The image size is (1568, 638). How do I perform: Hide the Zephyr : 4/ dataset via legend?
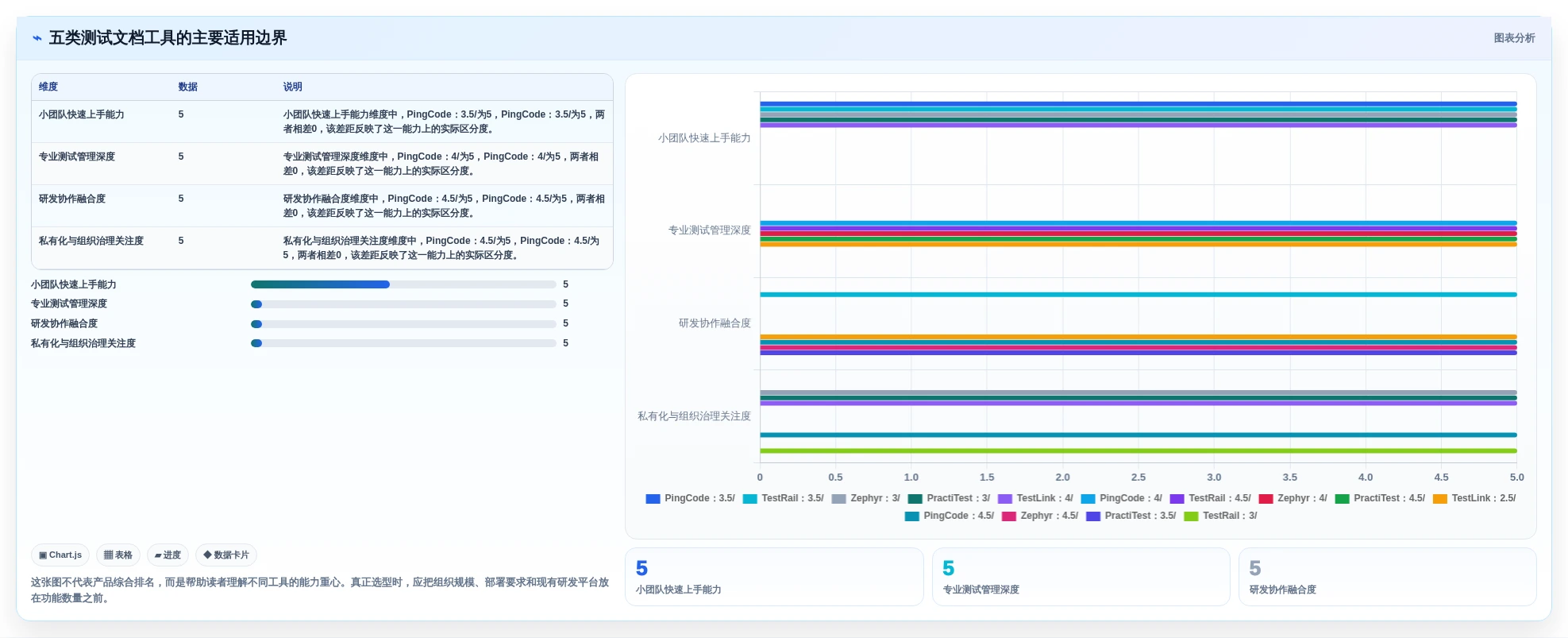point(1293,498)
